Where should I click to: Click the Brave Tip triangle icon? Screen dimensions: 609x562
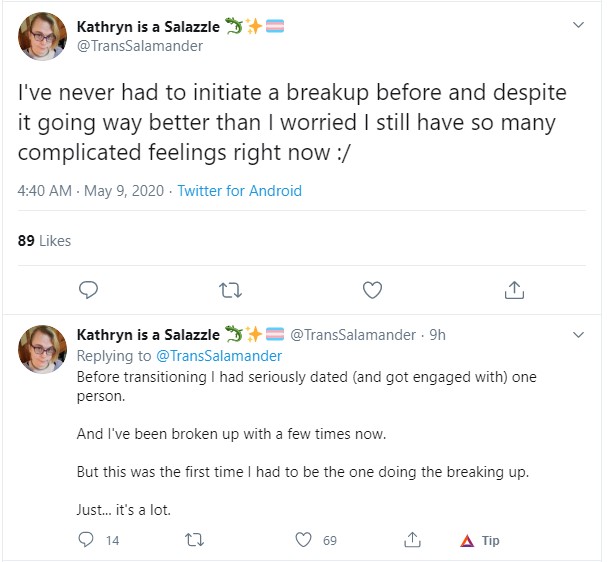pyautogui.click(x=467, y=541)
